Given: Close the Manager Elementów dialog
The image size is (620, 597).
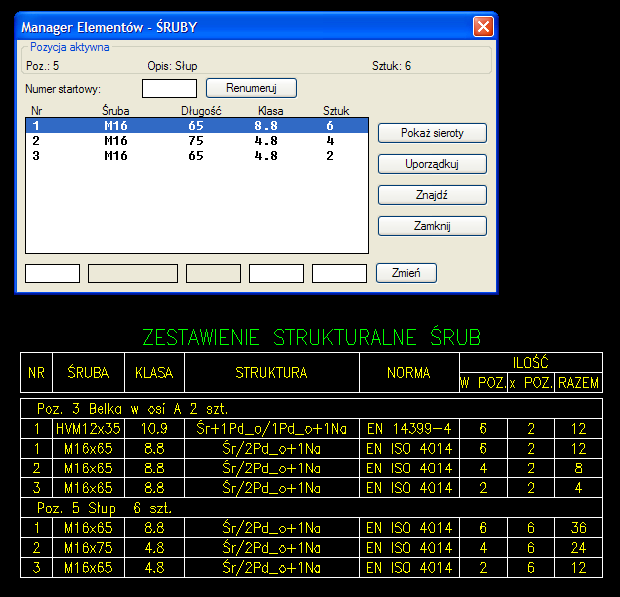Looking at the screenshot, I should click(483, 27).
